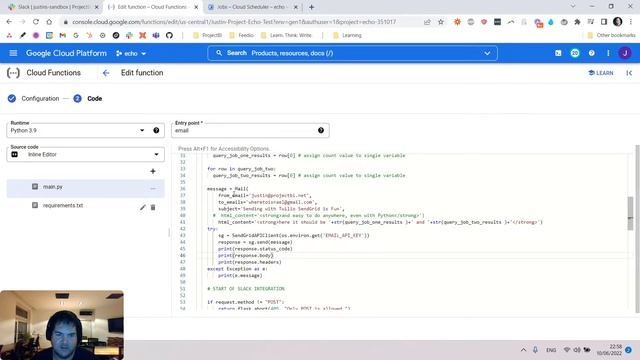Open the Google Cloud navigation hamburger menu

point(13,53)
